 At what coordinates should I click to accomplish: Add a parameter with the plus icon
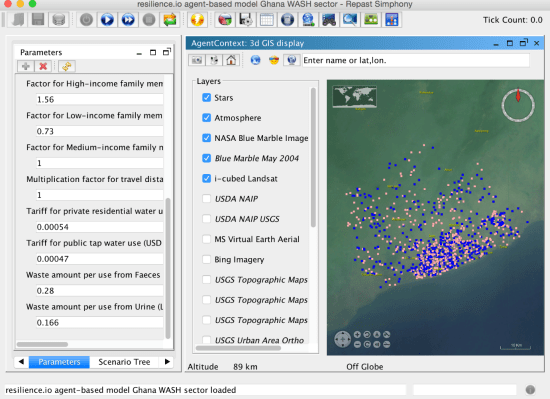pos(26,66)
